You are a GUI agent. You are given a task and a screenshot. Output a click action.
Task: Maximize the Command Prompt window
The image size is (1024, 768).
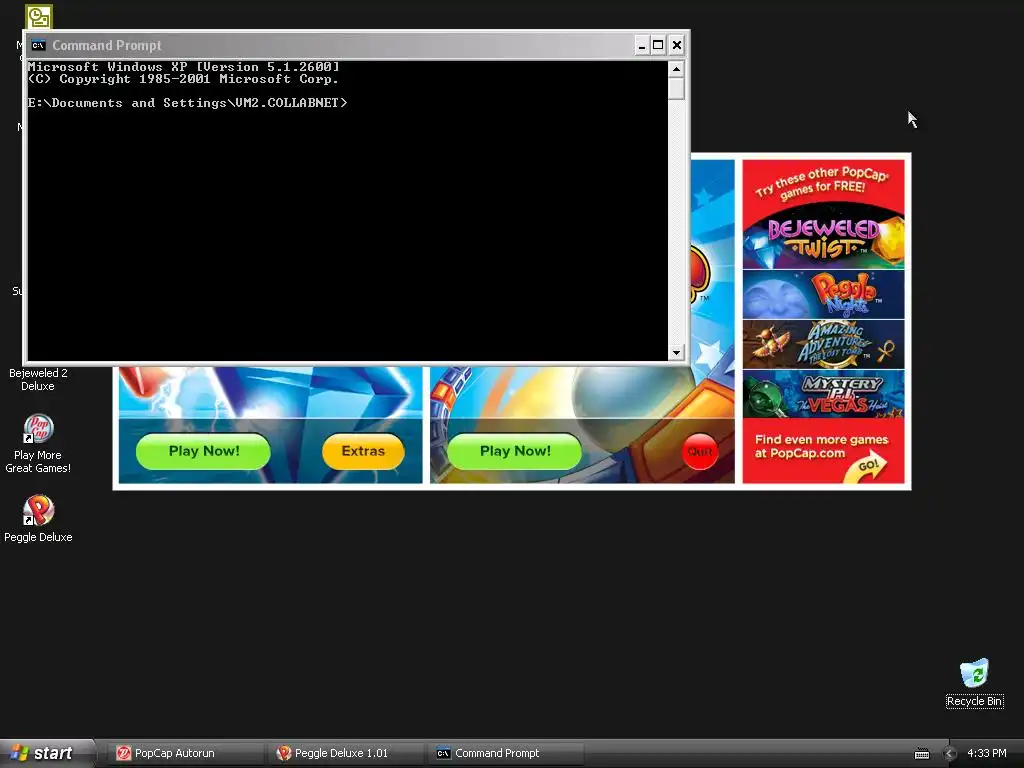click(x=658, y=45)
